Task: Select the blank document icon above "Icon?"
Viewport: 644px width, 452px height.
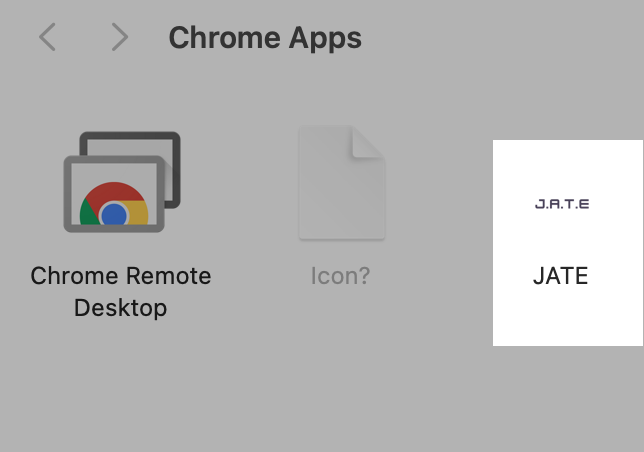Action: 341,183
